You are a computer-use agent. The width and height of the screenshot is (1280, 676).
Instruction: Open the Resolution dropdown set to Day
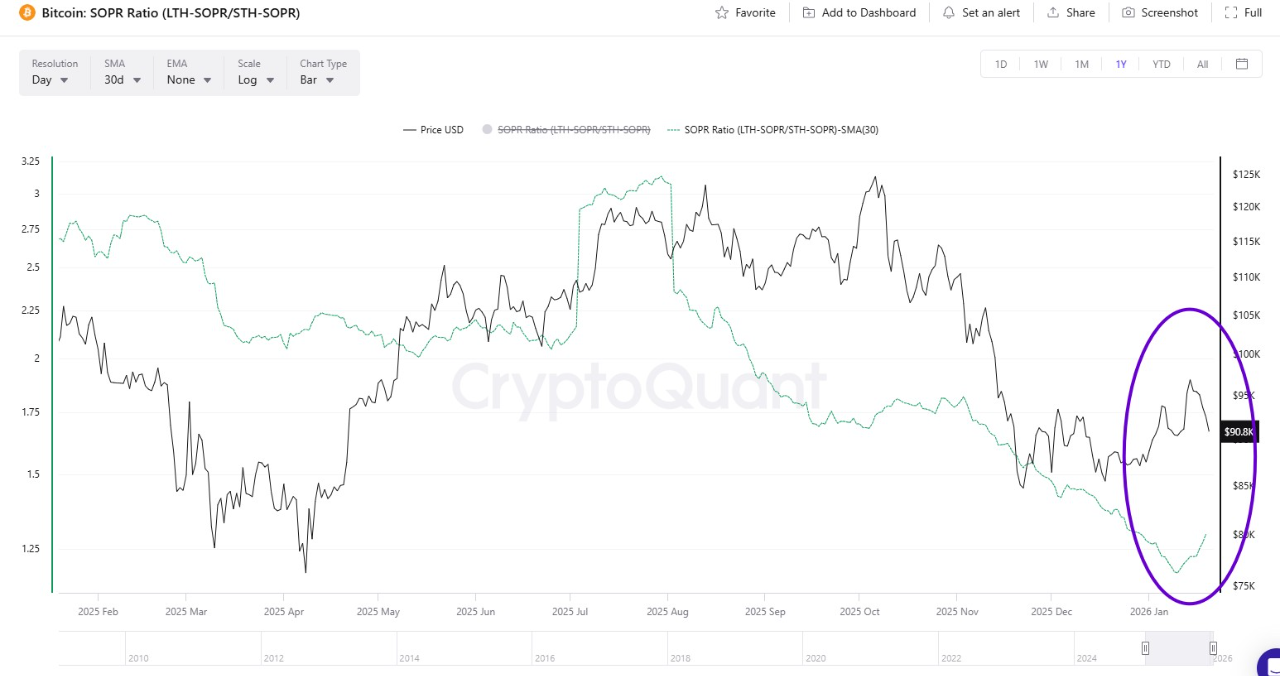point(48,80)
